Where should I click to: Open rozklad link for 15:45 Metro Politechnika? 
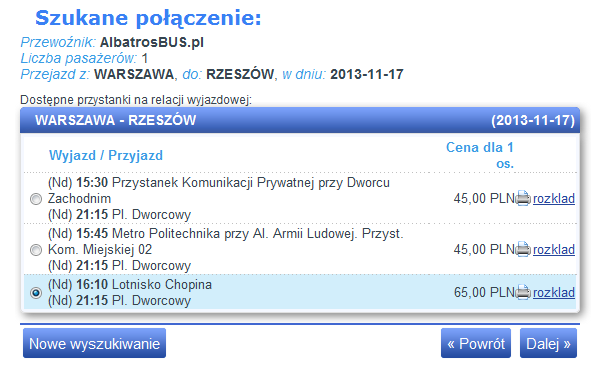[x=554, y=250]
